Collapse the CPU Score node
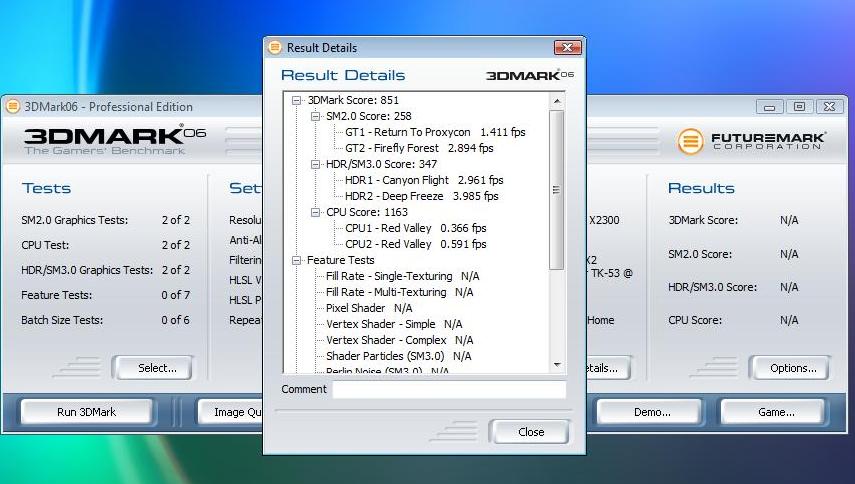The image size is (855, 484). (x=316, y=212)
